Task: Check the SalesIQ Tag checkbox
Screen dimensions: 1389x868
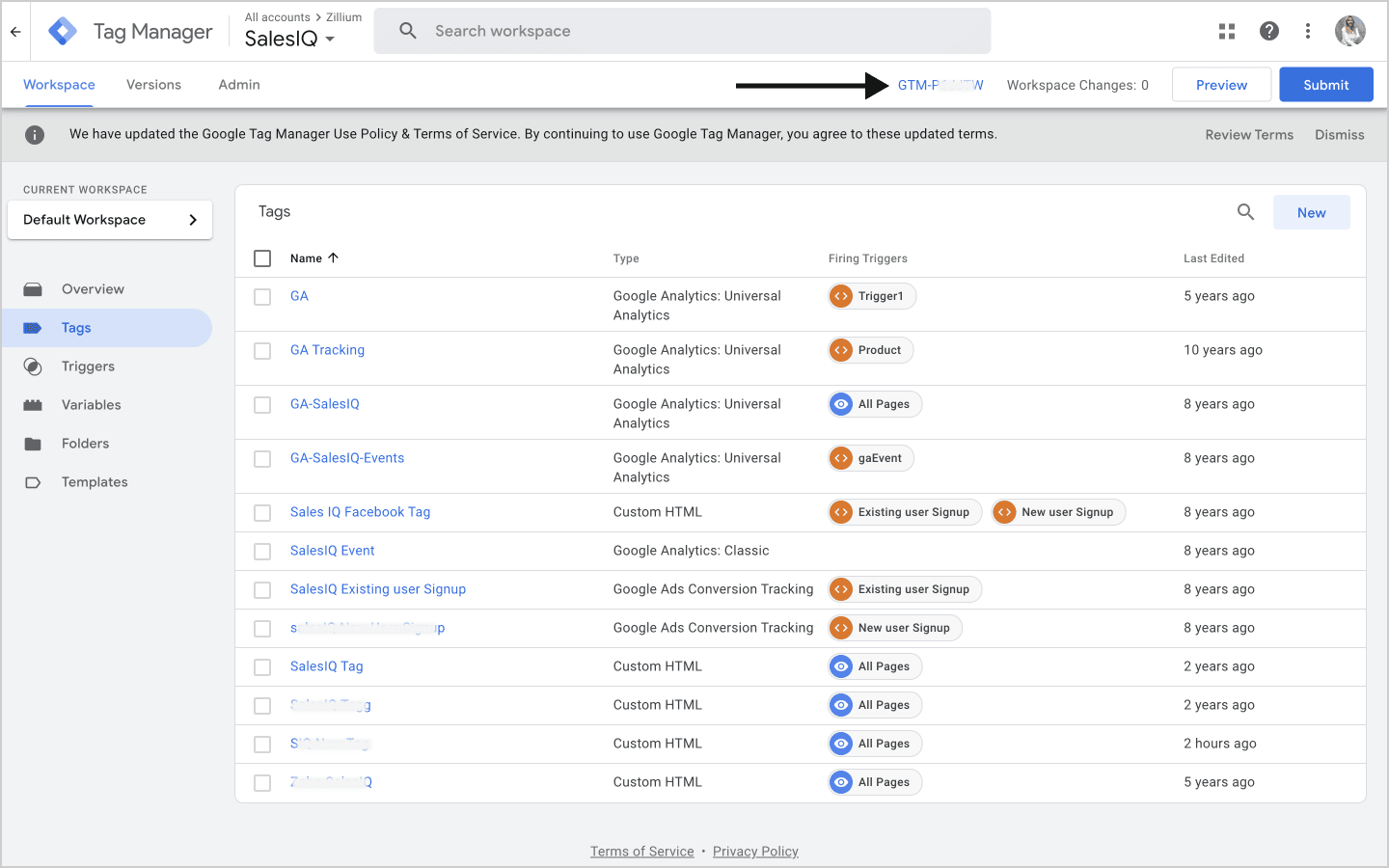Action: (x=262, y=667)
